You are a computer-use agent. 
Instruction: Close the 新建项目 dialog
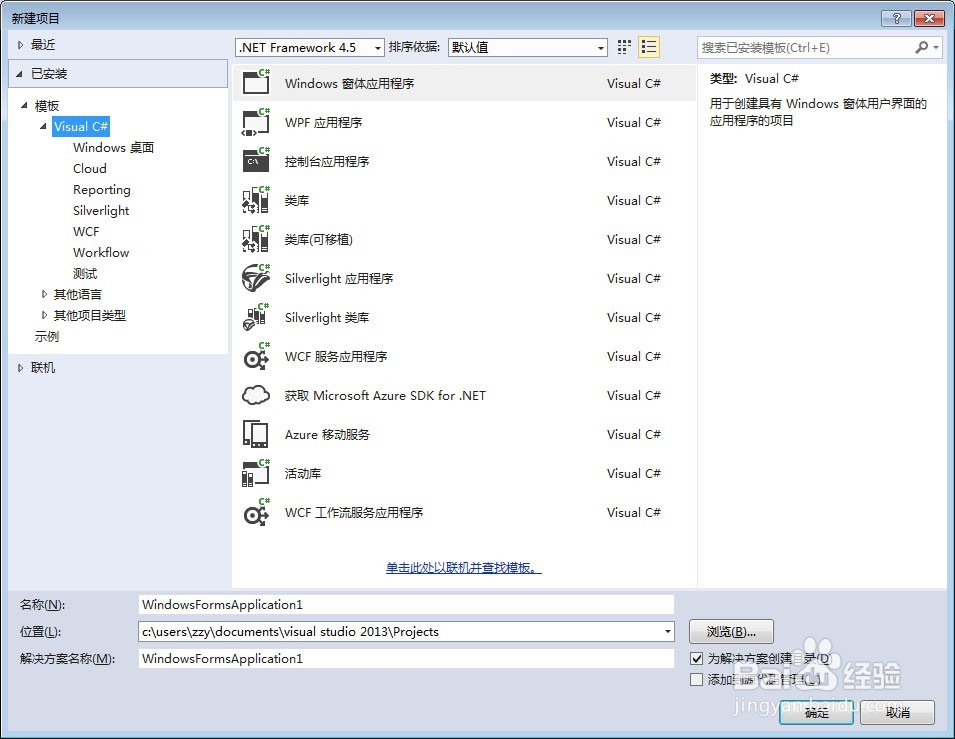pyautogui.click(x=929, y=18)
